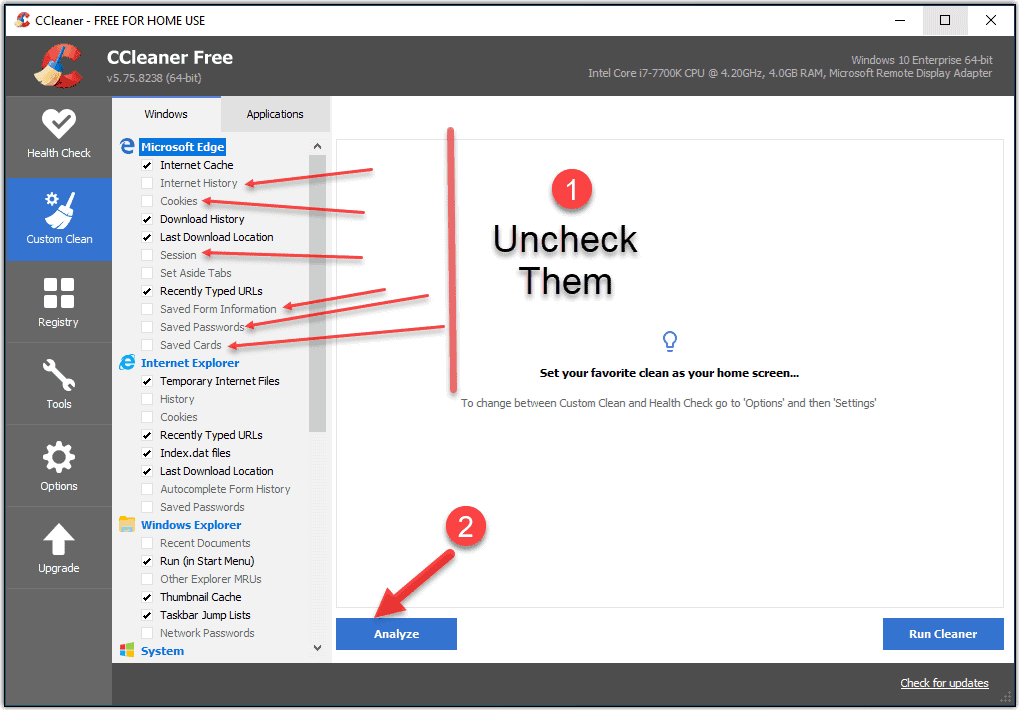Enable the Cookies checkbox for Microsoft Edge
The height and width of the screenshot is (711, 1020).
click(146, 200)
